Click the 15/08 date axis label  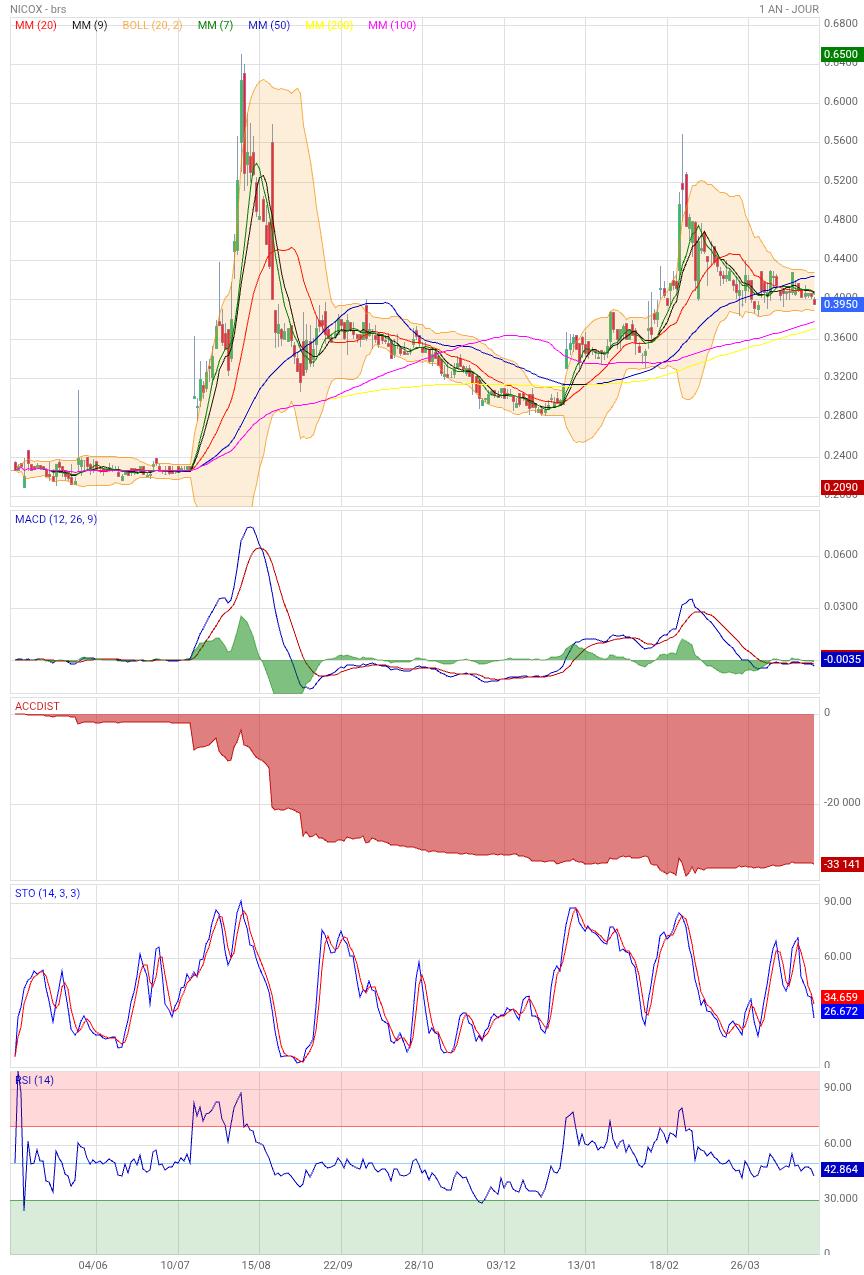tap(256, 1265)
